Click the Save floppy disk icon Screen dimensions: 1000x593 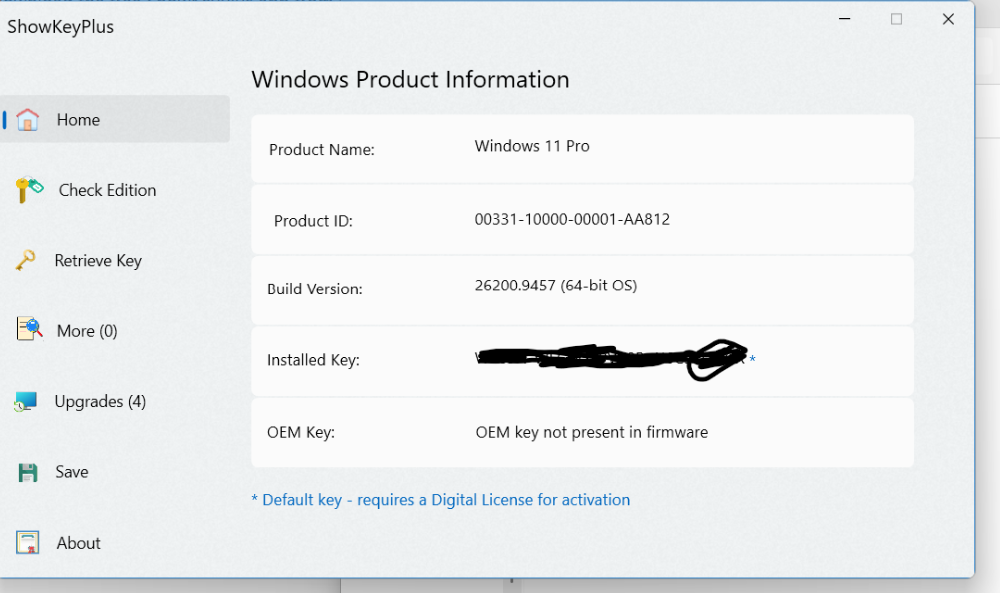(27, 472)
